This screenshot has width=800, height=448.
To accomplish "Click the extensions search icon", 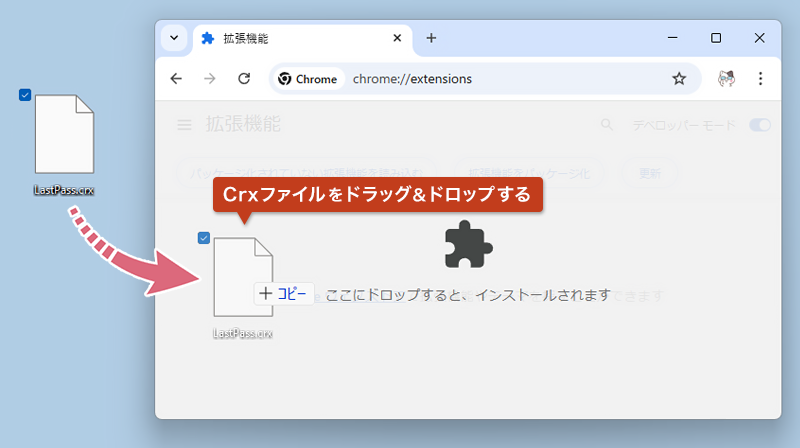I will pos(607,125).
